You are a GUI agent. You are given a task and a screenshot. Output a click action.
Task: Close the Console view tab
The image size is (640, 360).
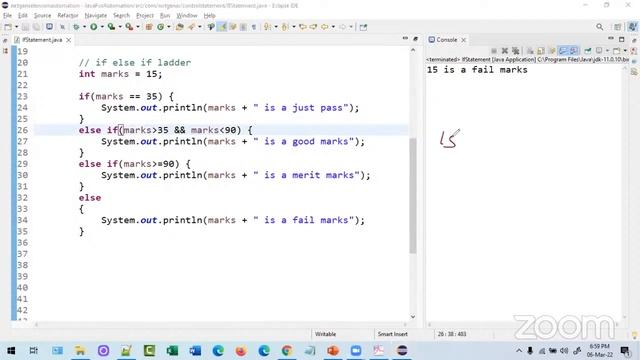pos(464,40)
